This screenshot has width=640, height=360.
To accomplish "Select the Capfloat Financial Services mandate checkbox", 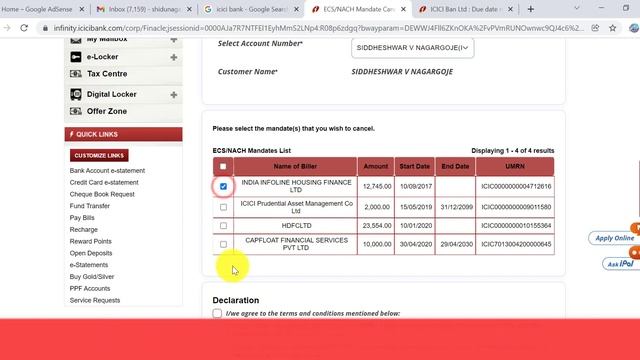I will [x=223, y=244].
